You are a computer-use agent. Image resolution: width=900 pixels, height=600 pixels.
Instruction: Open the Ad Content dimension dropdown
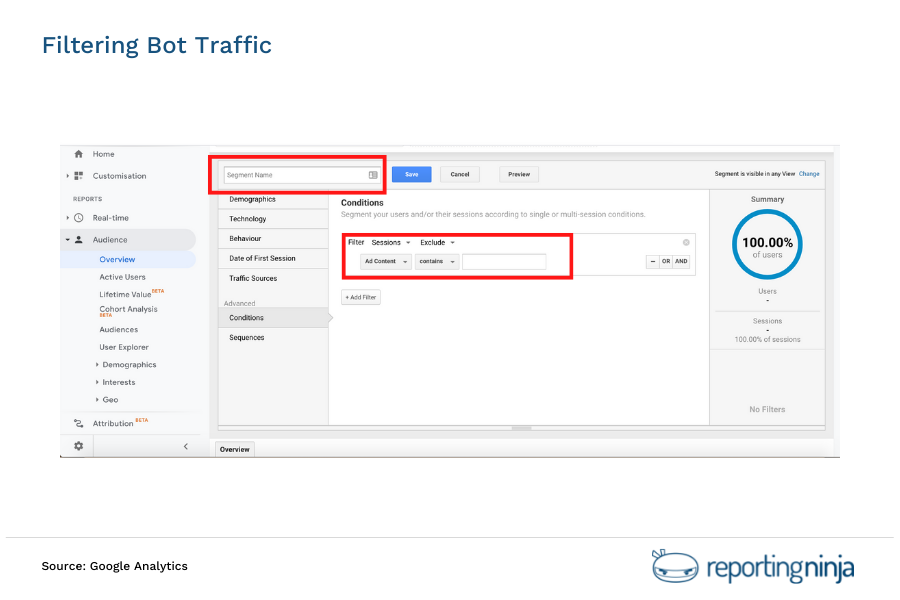click(386, 261)
